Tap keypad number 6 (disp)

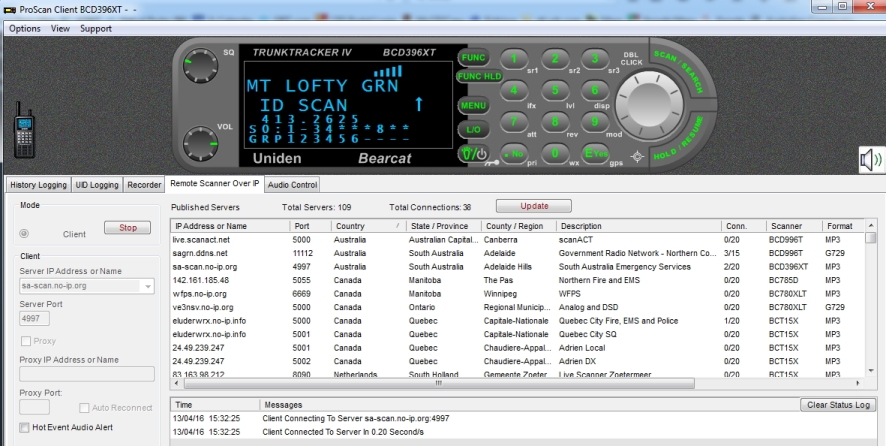pyautogui.click(x=594, y=90)
